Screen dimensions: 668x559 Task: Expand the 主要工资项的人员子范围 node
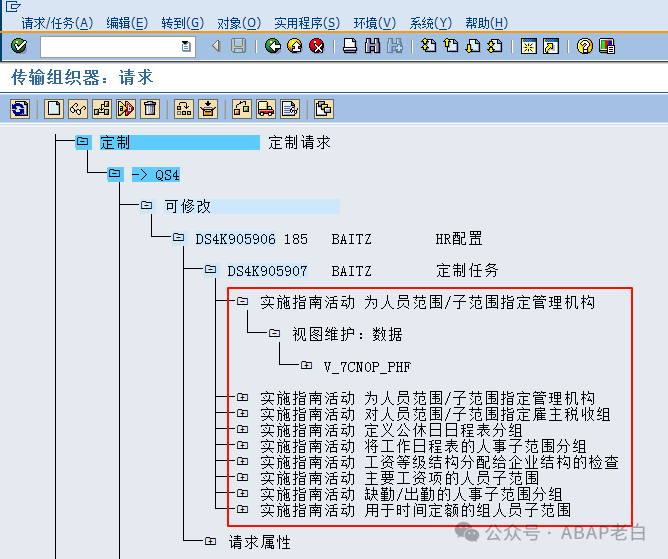tap(242, 477)
